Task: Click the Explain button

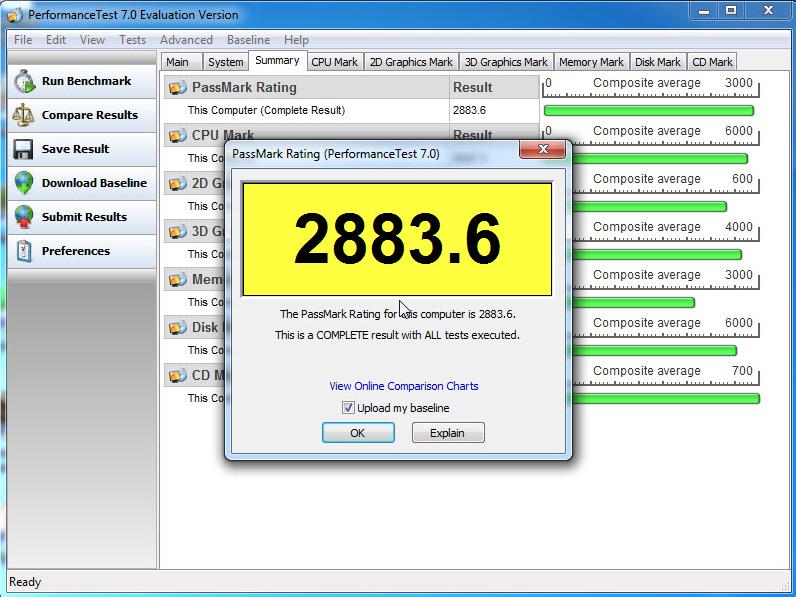Action: pos(447,433)
